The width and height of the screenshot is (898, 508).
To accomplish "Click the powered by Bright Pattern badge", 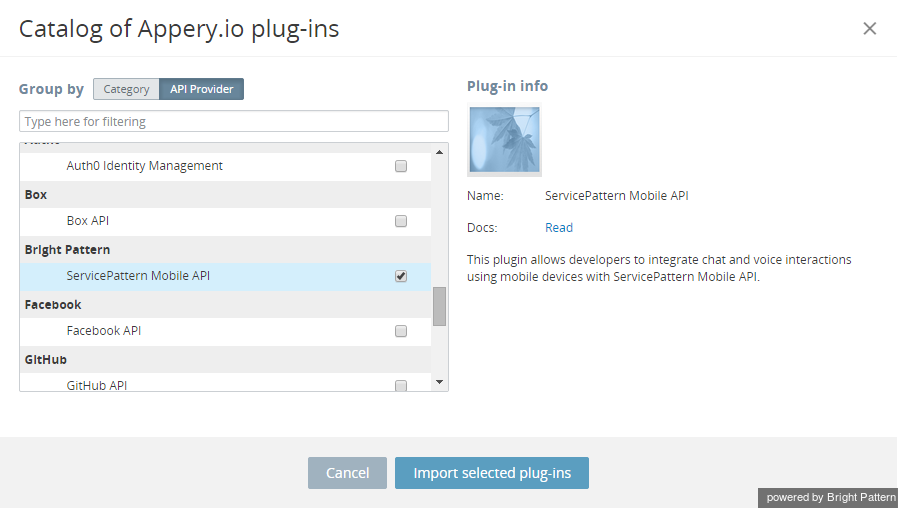I will coord(828,498).
